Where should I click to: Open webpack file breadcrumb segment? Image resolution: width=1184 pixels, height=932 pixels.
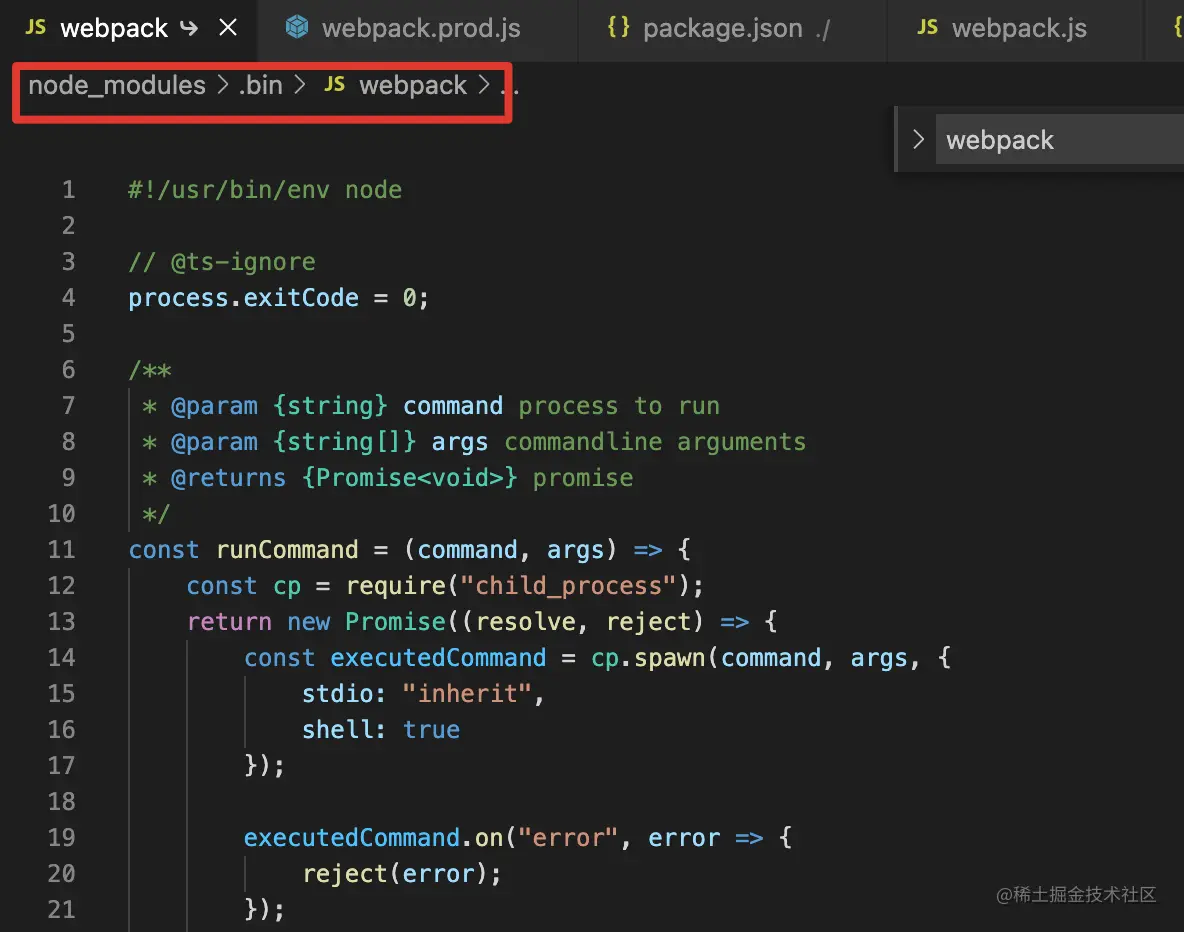(412, 85)
